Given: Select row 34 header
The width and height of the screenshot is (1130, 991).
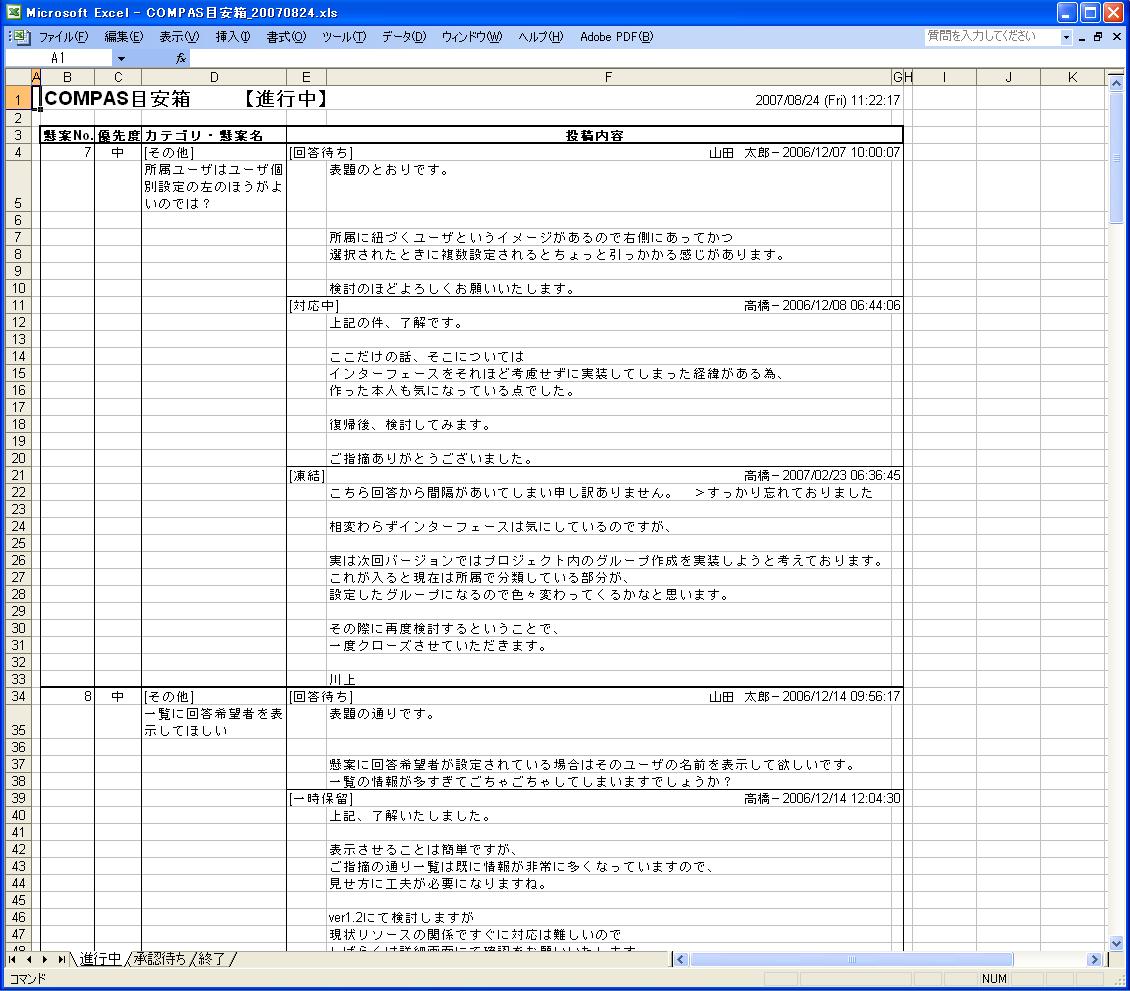Looking at the screenshot, I should (x=18, y=696).
